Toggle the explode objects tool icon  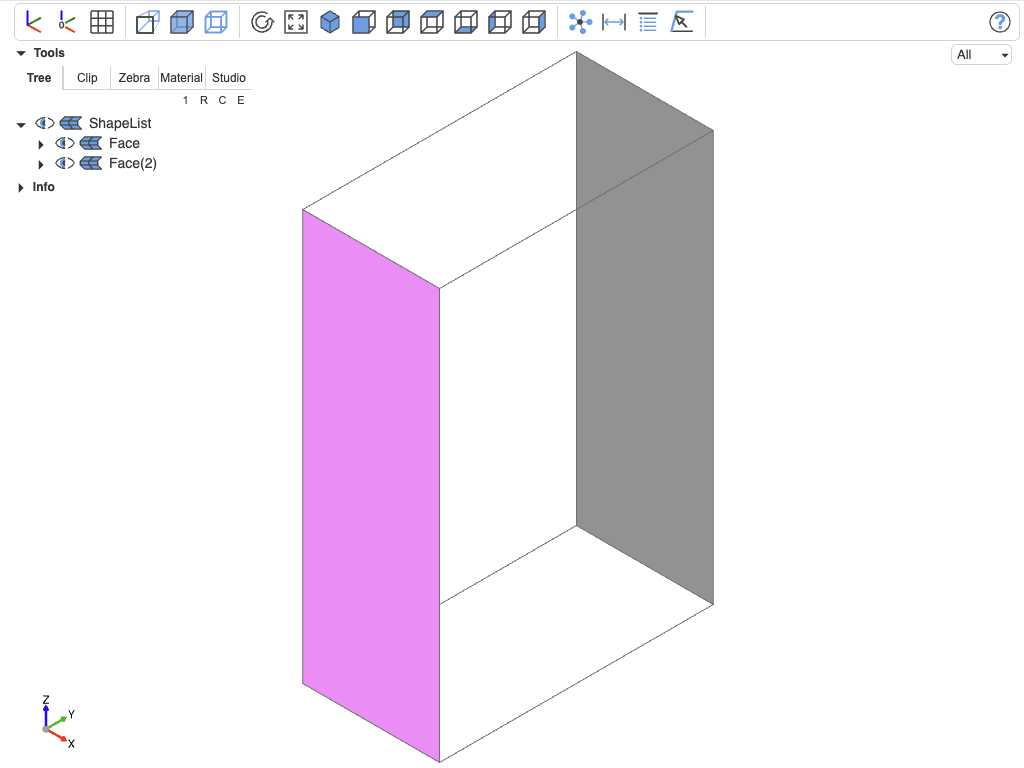click(580, 22)
